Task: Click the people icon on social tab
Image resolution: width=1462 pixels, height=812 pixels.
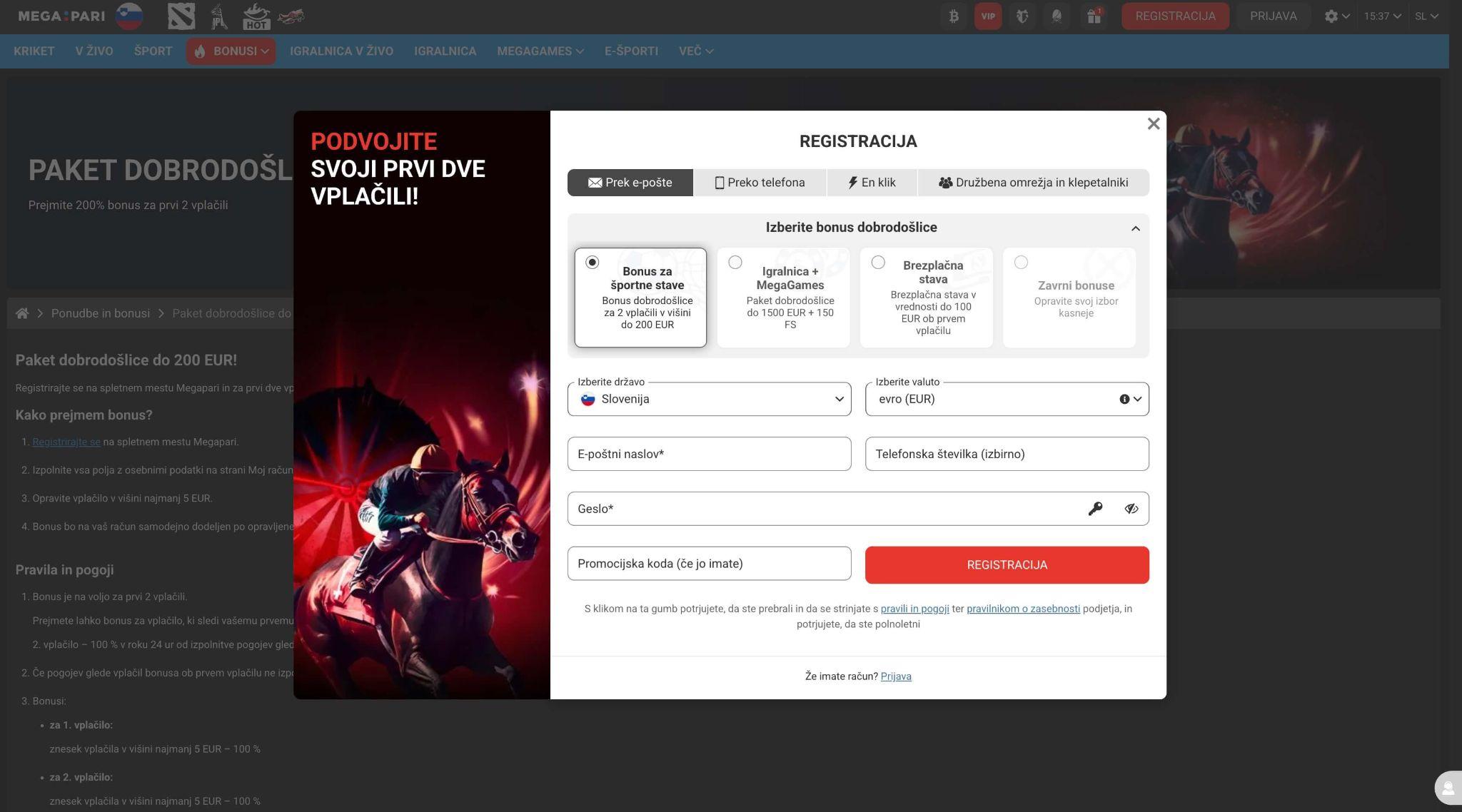Action: click(x=945, y=183)
